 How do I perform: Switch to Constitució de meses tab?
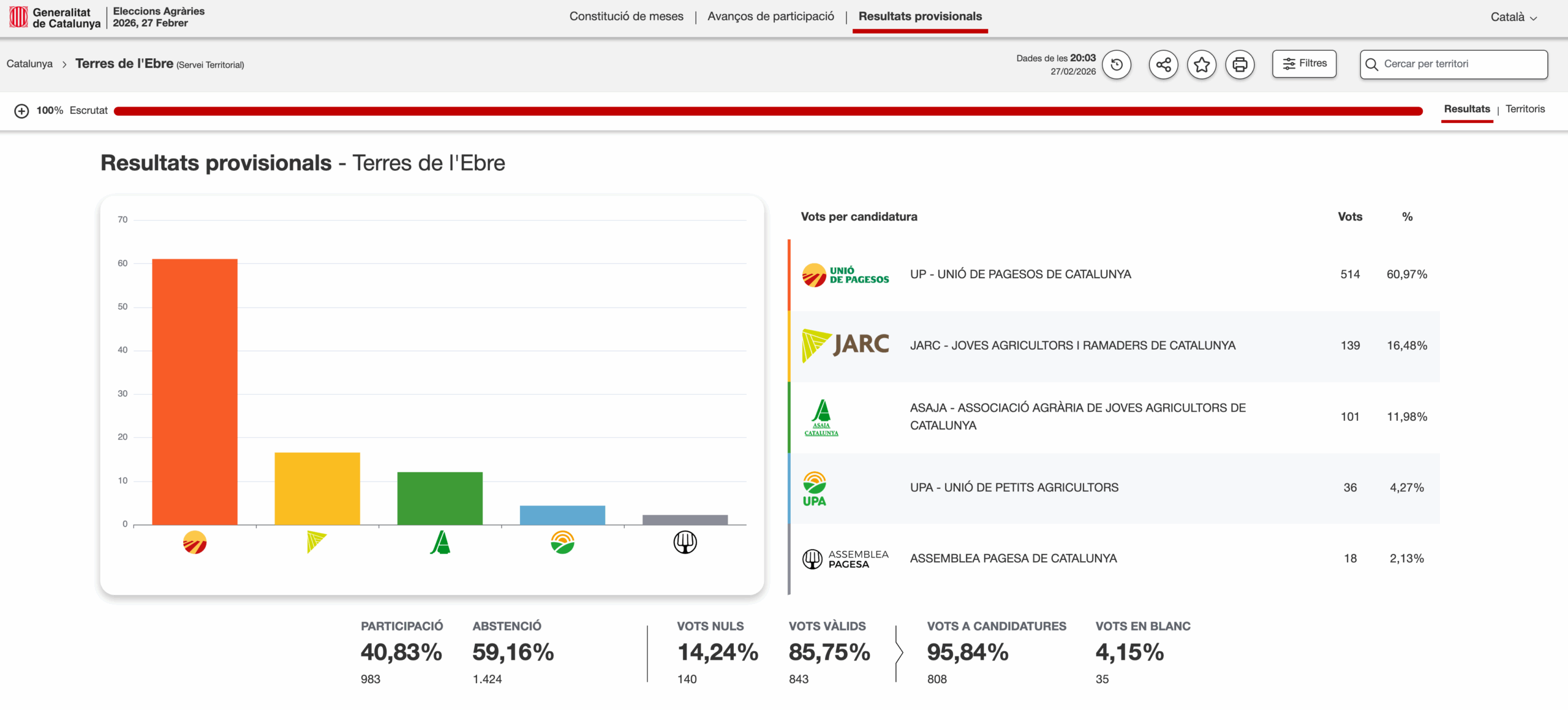[x=626, y=17]
